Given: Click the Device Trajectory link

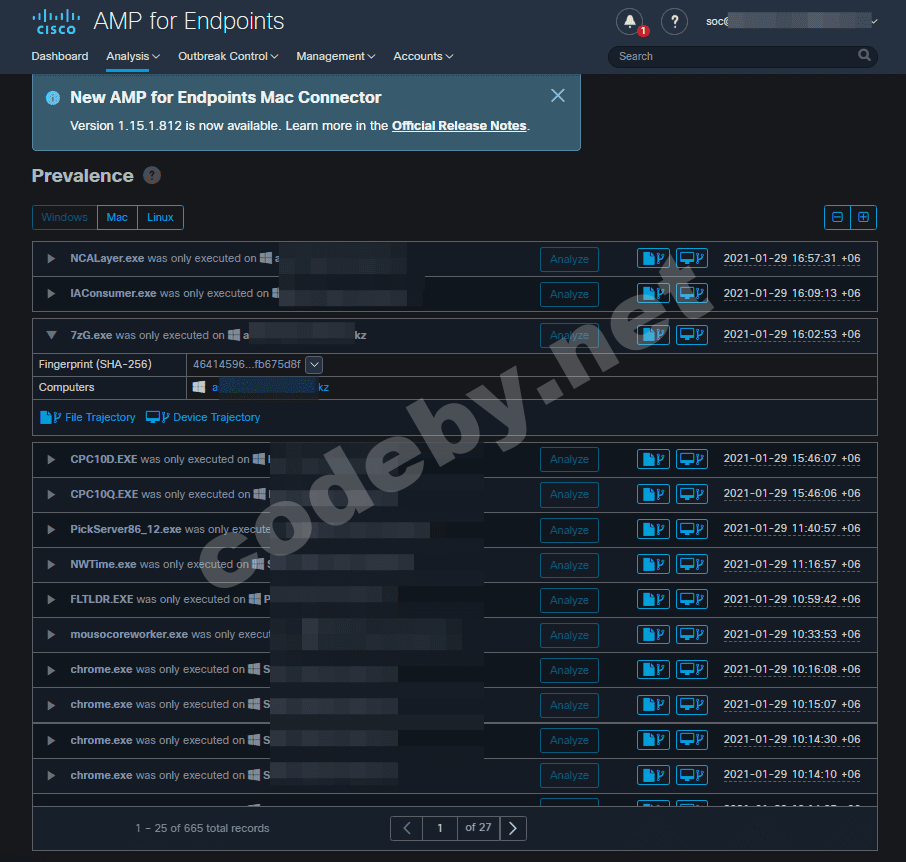Looking at the screenshot, I should (203, 417).
